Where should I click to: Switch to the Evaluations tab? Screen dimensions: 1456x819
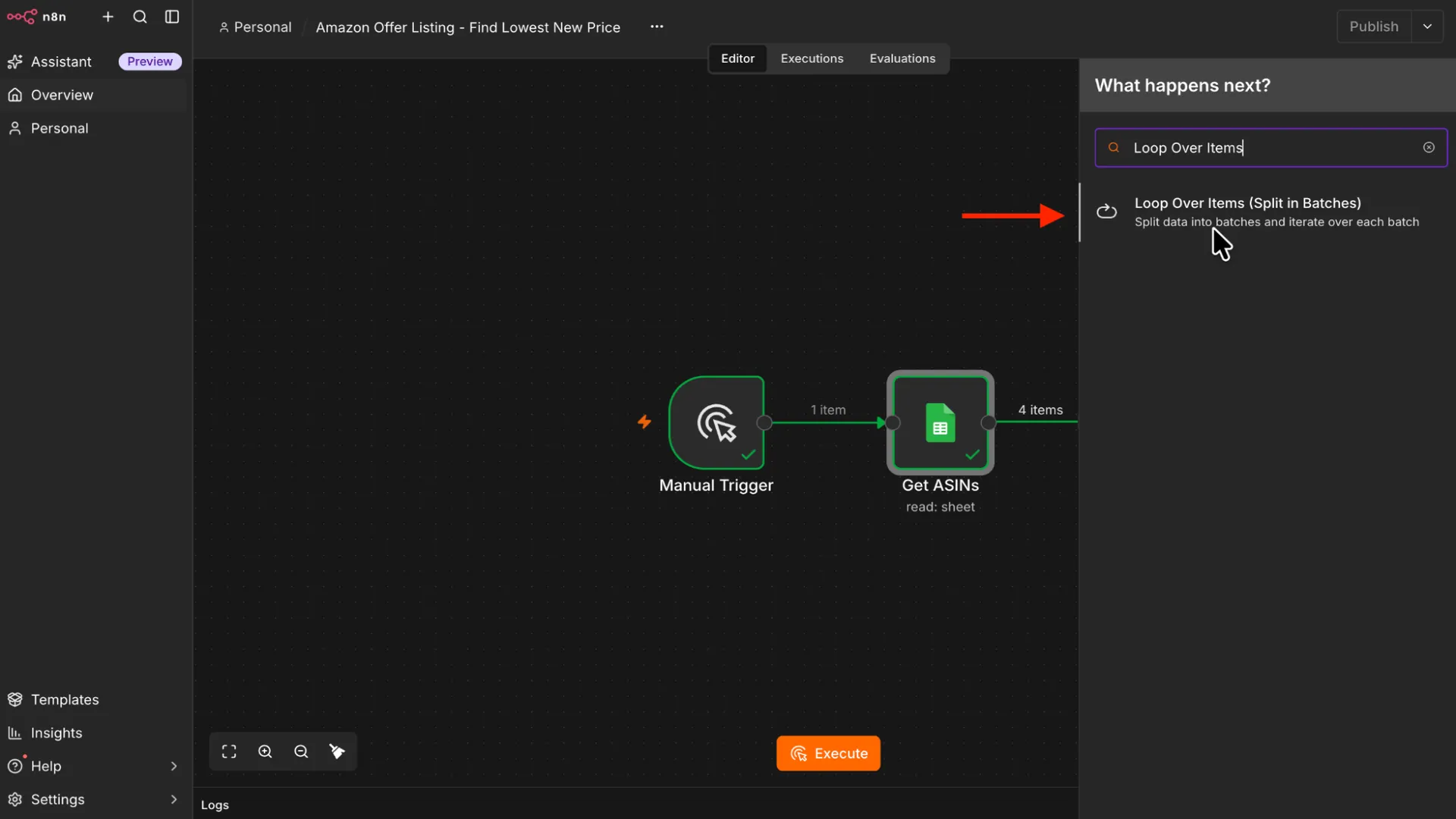[902, 58]
